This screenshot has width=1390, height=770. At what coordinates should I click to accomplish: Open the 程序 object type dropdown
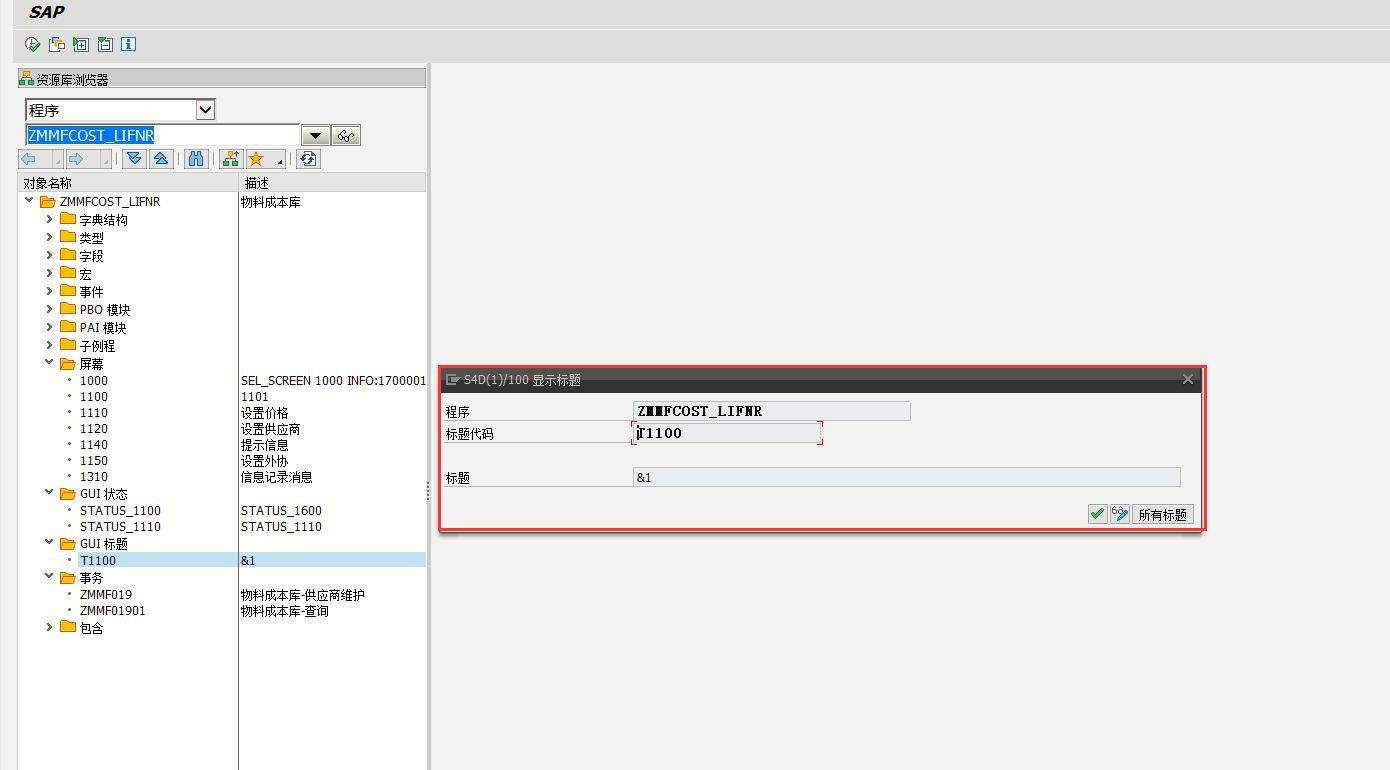(x=204, y=109)
